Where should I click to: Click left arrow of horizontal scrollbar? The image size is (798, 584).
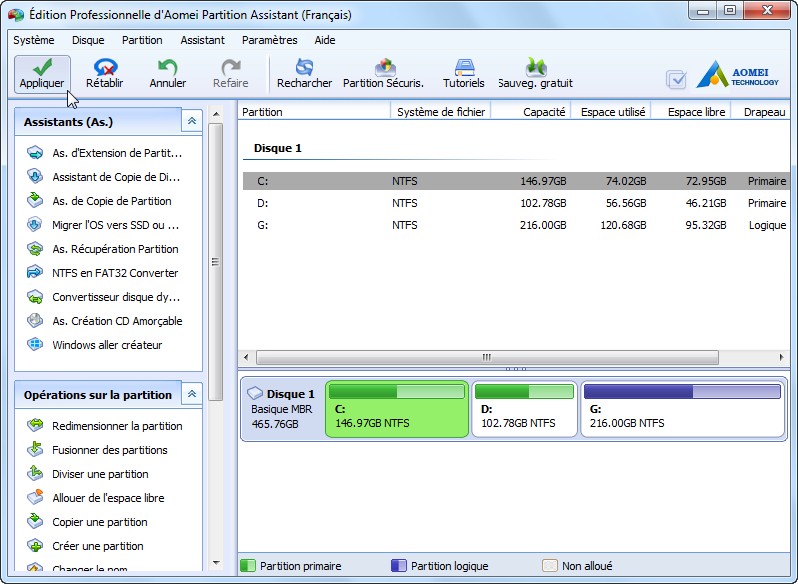246,357
